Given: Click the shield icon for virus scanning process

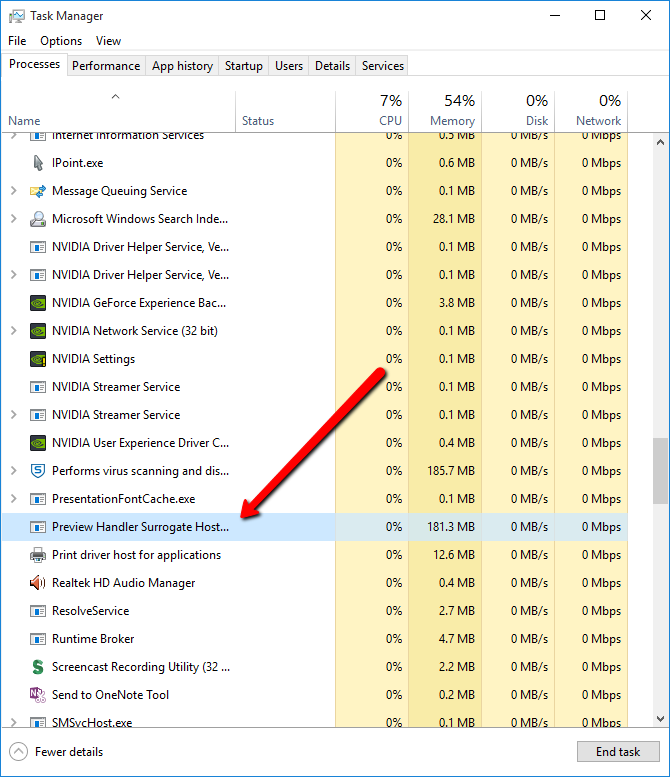Looking at the screenshot, I should 38,471.
